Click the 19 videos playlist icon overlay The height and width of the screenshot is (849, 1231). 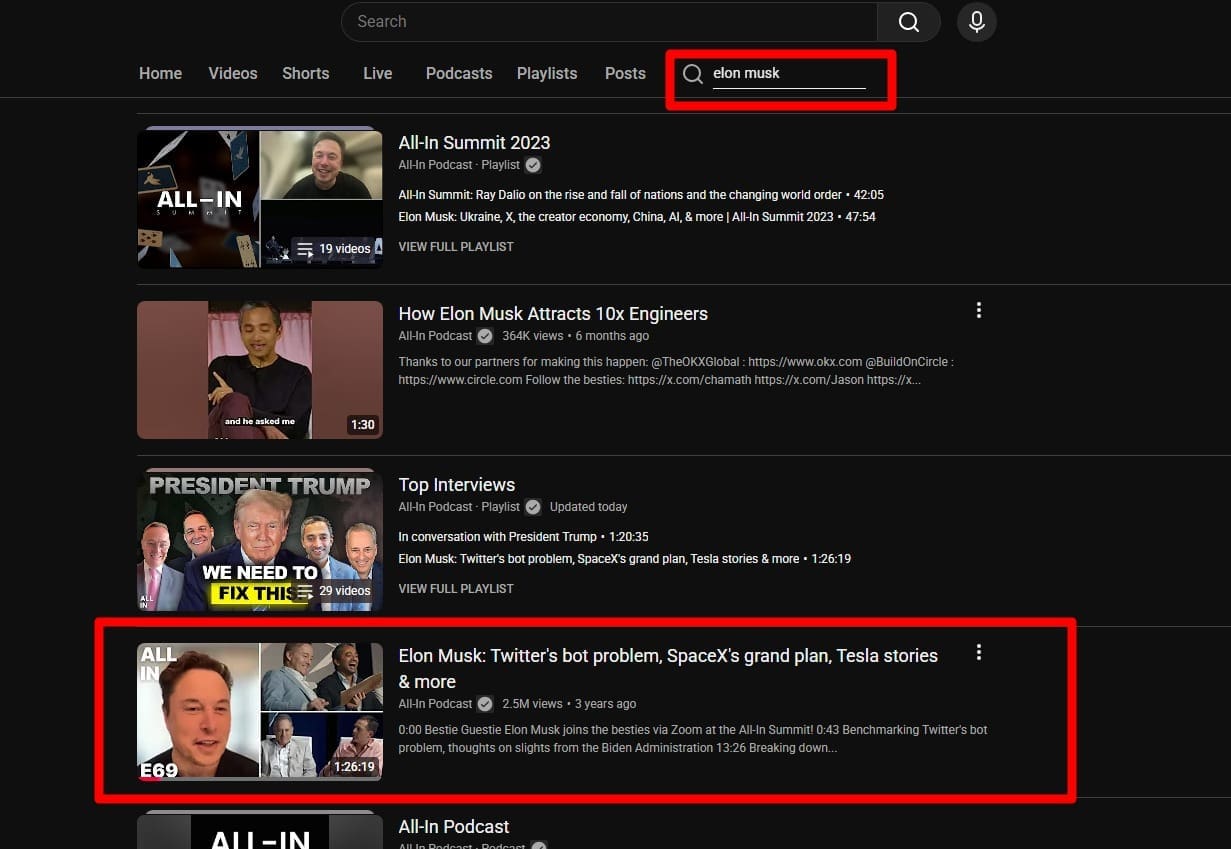[x=306, y=249]
